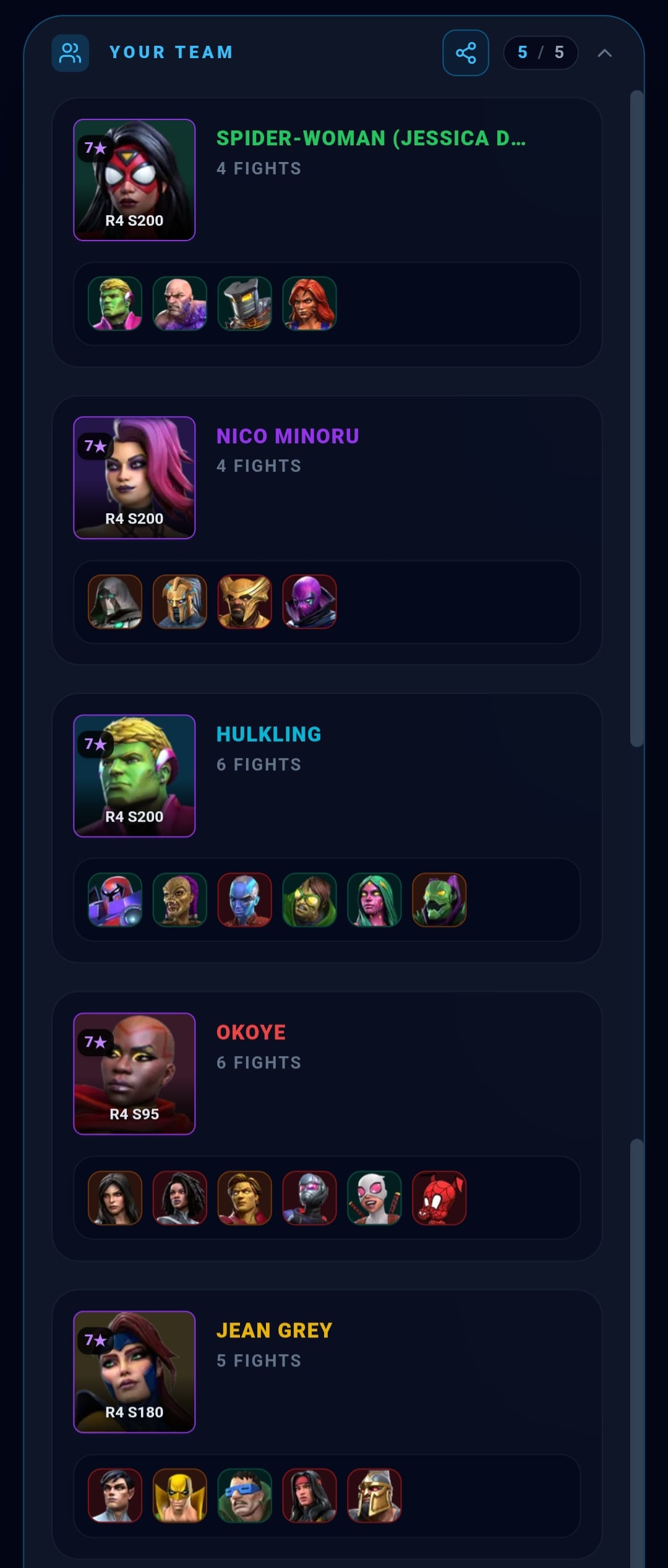Select the Jean Grey R4 S180 portrait
This screenshot has height=1568, width=668.
coord(134,1372)
